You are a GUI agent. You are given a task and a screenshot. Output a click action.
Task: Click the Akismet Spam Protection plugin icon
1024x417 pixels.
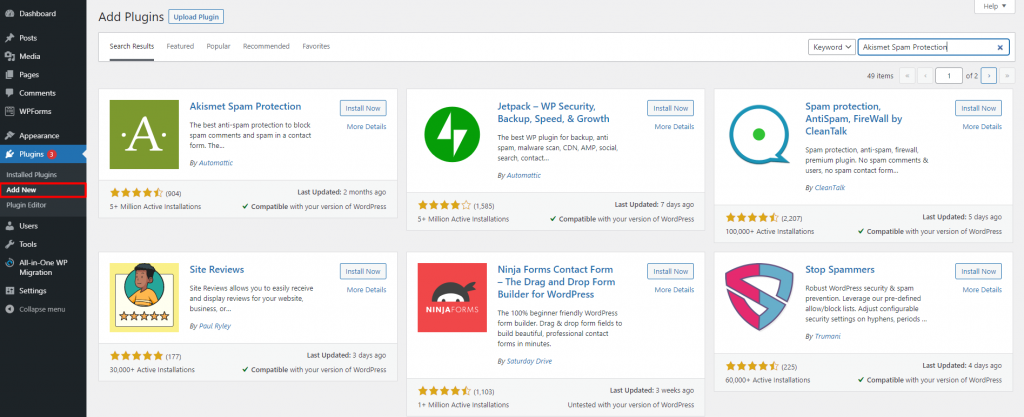(143, 133)
